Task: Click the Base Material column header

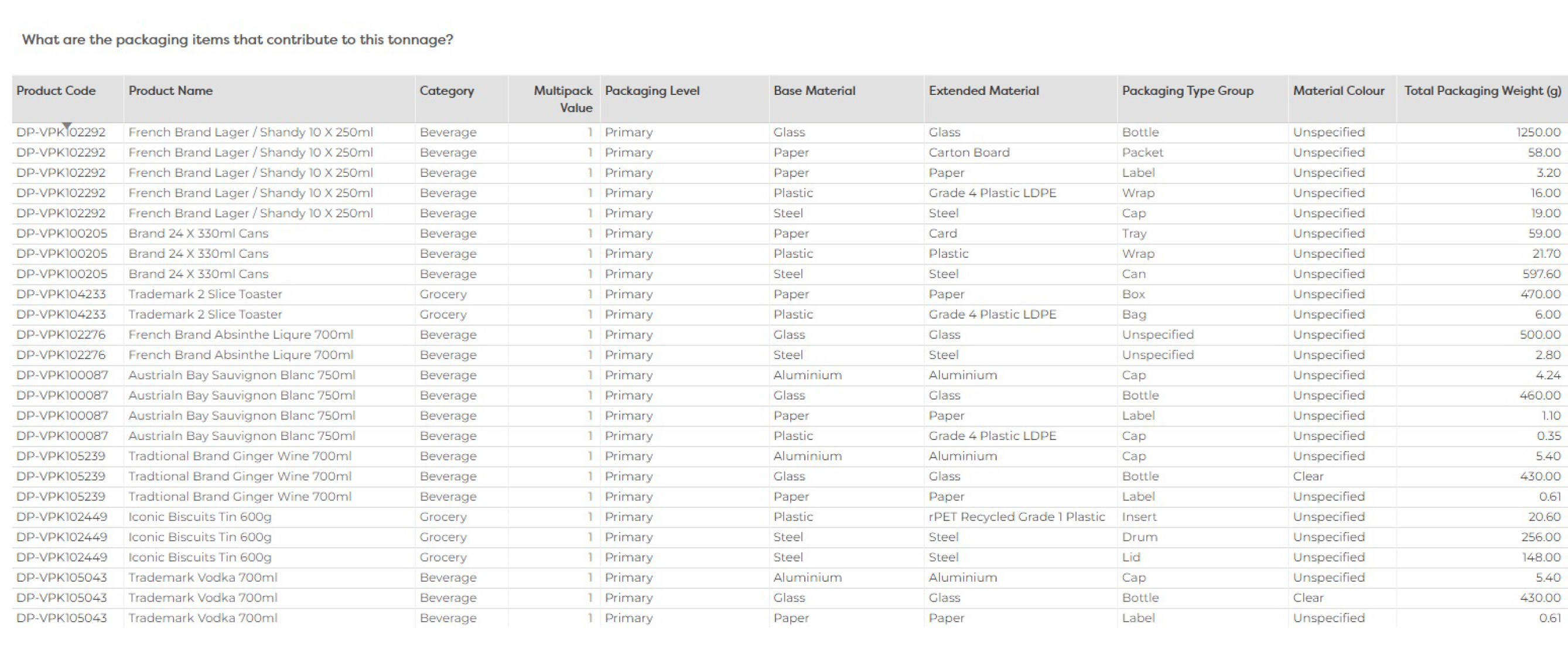Action: (x=814, y=91)
